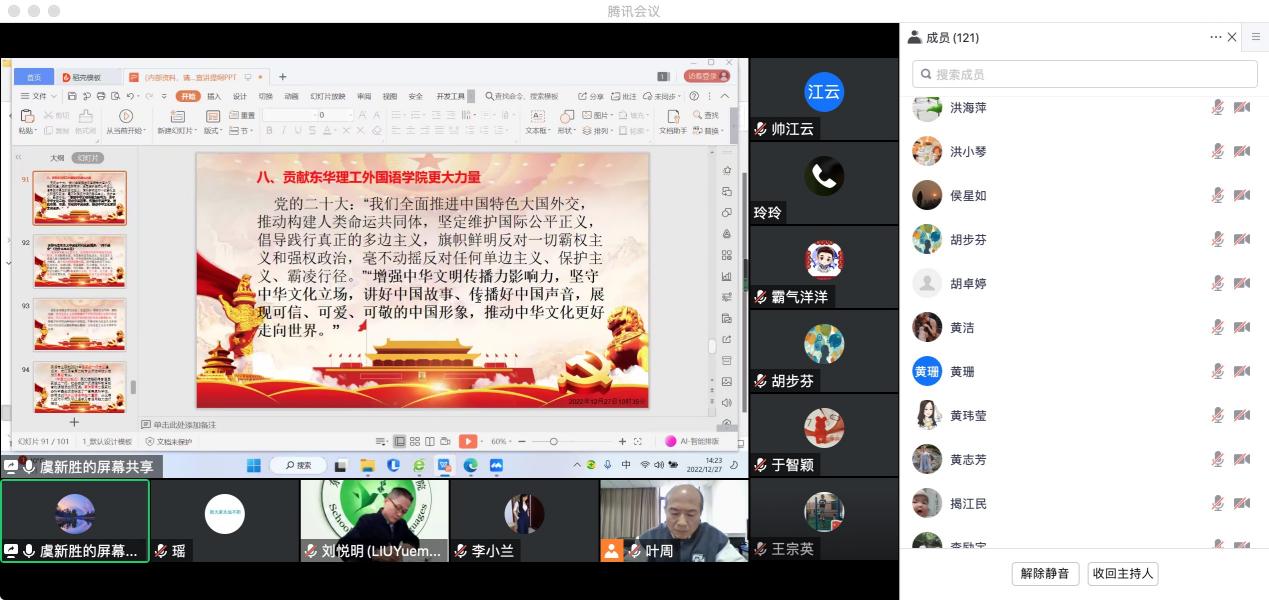Click the Windows taskbar 搜索 search box
The width and height of the screenshot is (1269, 600).
coord(300,465)
